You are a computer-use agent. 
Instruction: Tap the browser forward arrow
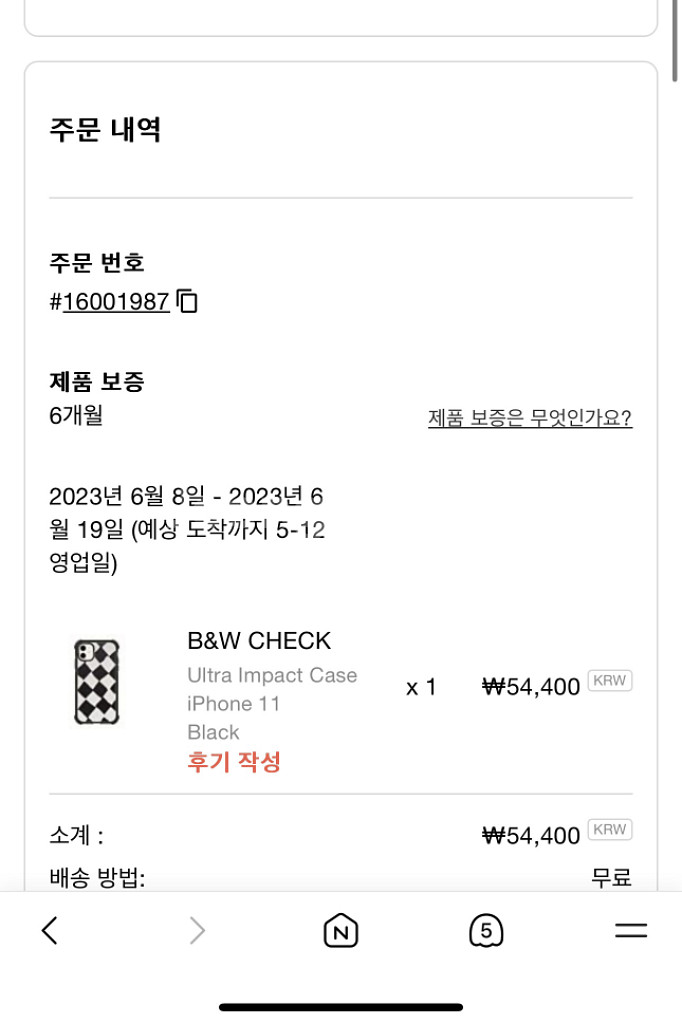(x=197, y=930)
